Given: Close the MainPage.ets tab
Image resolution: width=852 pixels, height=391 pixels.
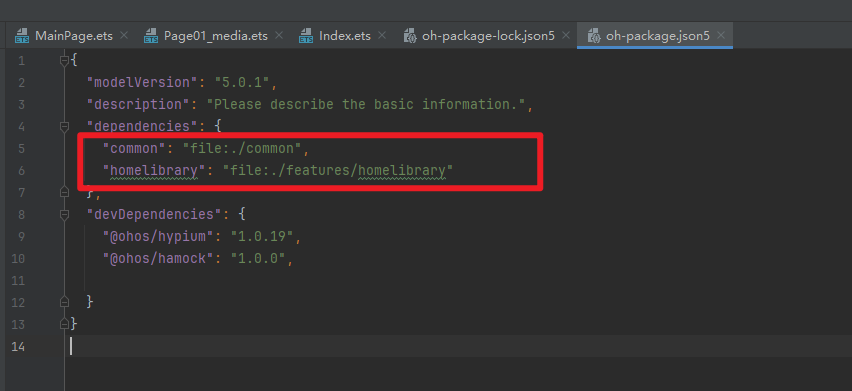Looking at the screenshot, I should (x=124, y=36).
